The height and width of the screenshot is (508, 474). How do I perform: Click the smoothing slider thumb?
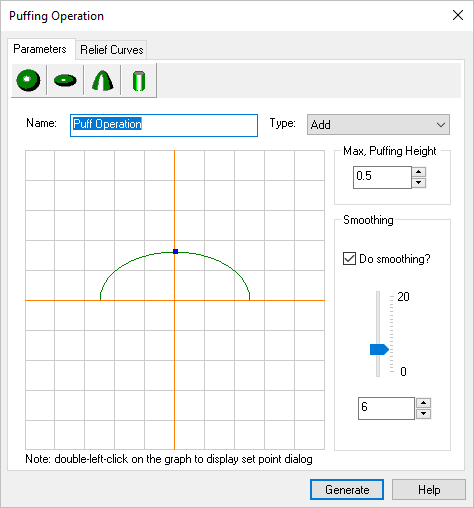click(x=379, y=350)
